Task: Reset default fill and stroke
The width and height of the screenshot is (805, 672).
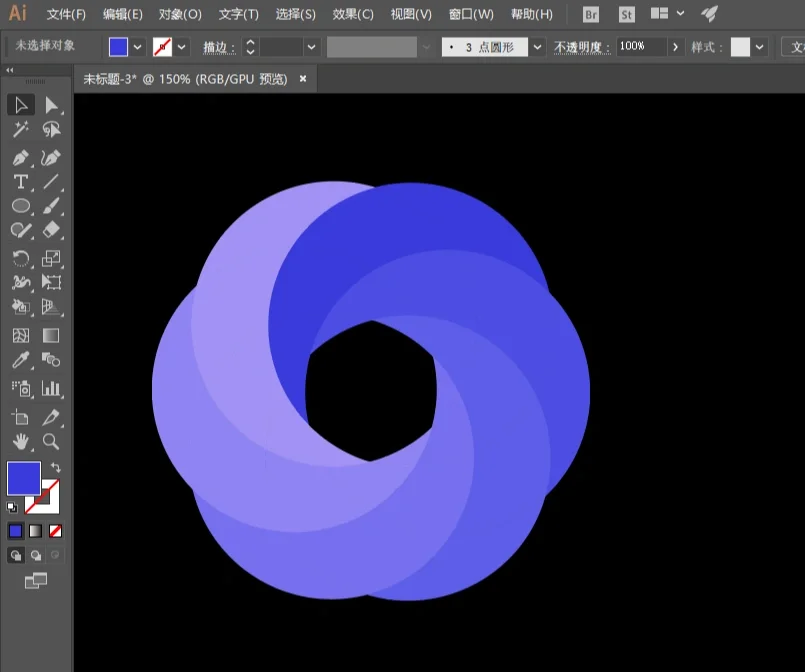Action: pos(12,508)
